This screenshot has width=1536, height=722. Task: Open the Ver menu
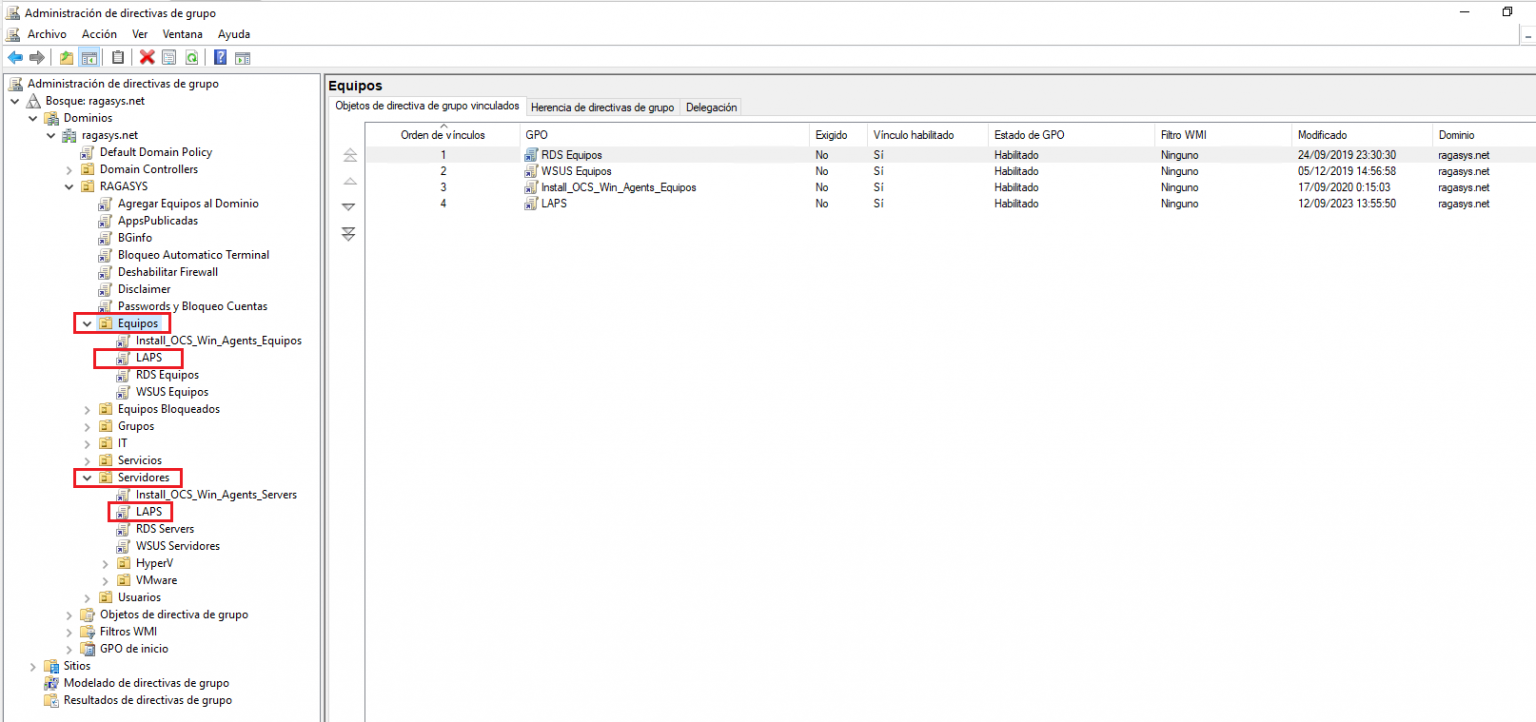[x=139, y=33]
